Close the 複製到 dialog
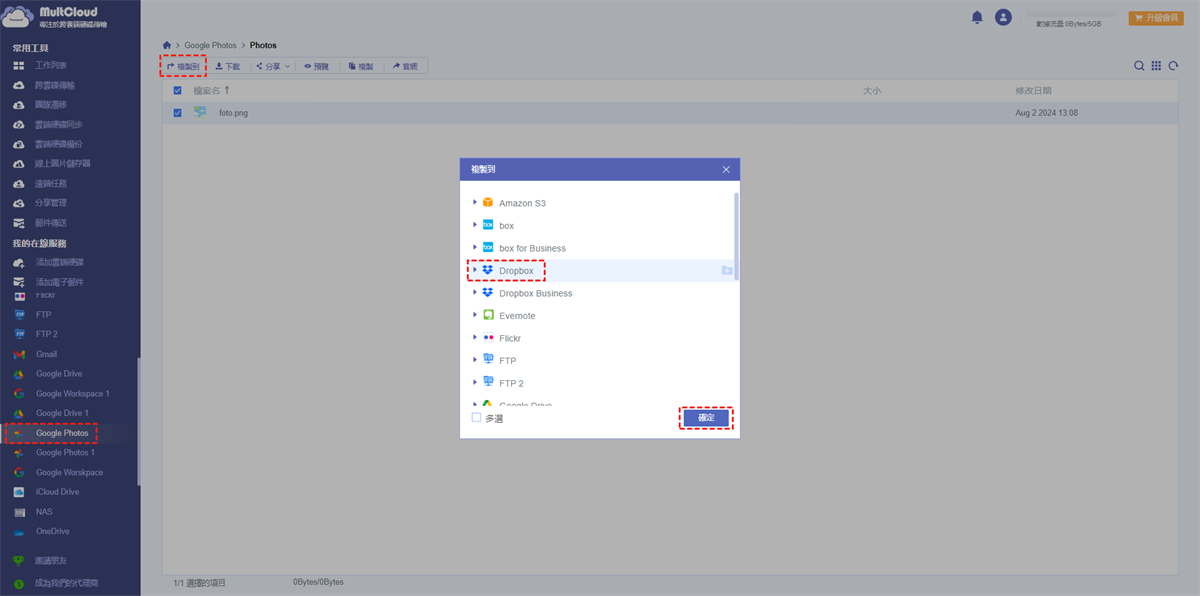This screenshot has width=1200, height=596. click(x=726, y=170)
